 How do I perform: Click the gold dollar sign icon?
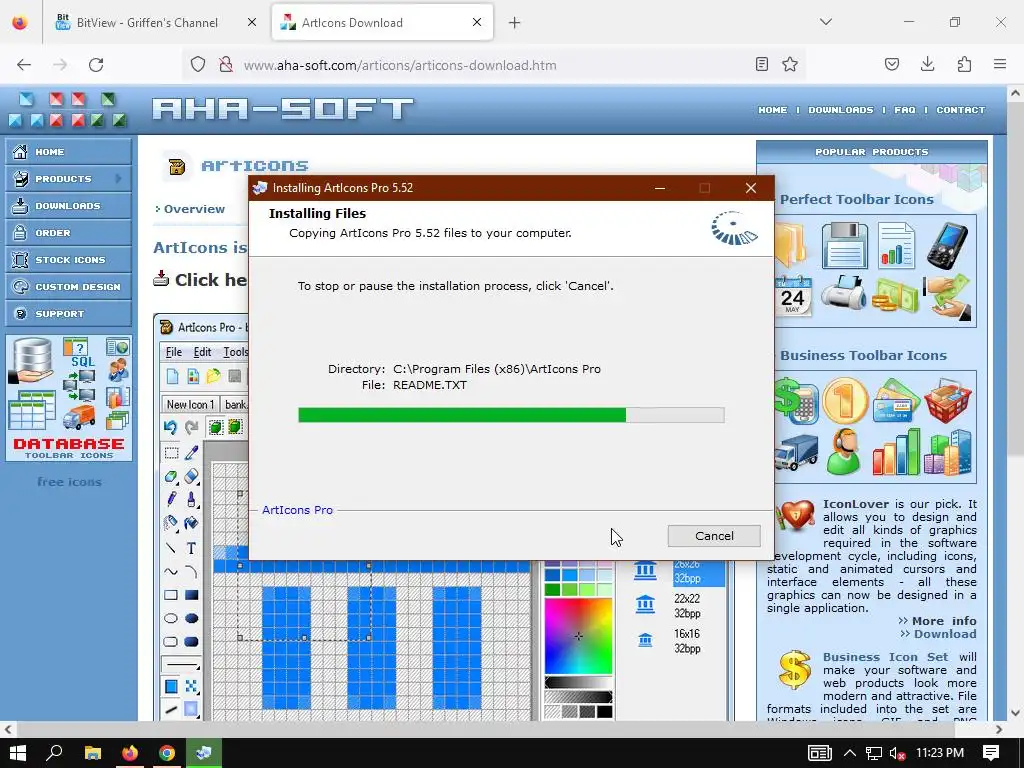point(795,670)
